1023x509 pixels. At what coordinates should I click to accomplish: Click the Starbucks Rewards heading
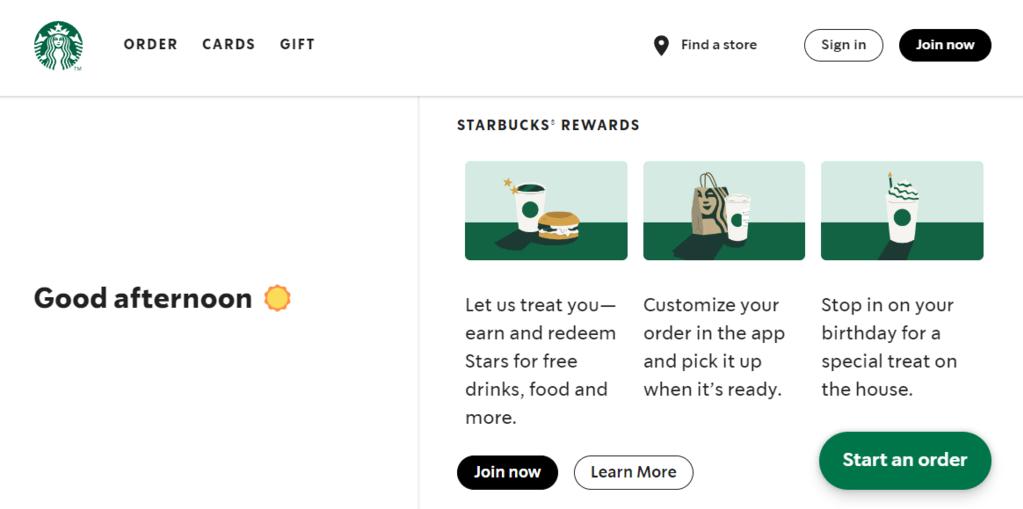click(x=548, y=126)
